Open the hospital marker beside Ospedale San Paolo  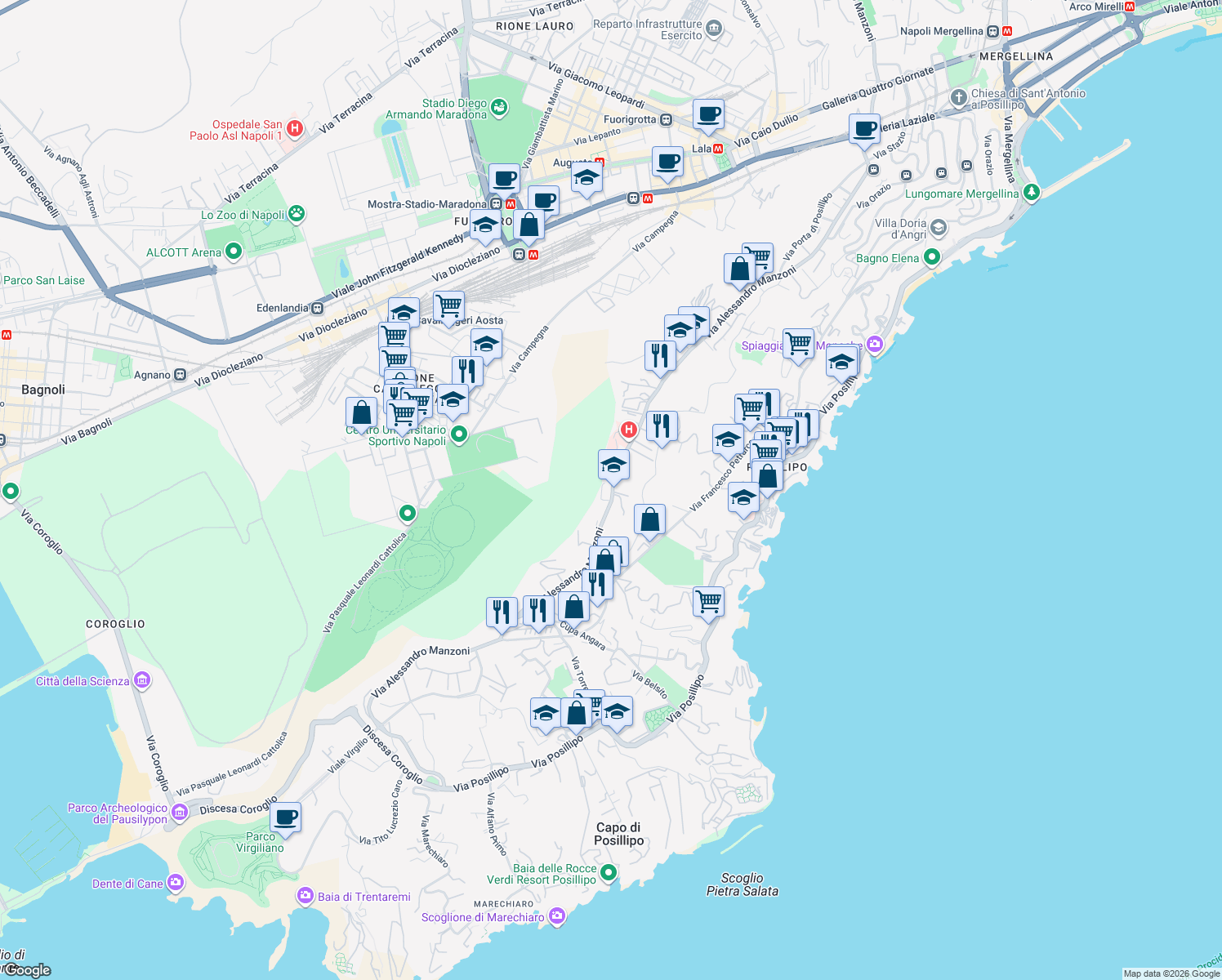295,129
